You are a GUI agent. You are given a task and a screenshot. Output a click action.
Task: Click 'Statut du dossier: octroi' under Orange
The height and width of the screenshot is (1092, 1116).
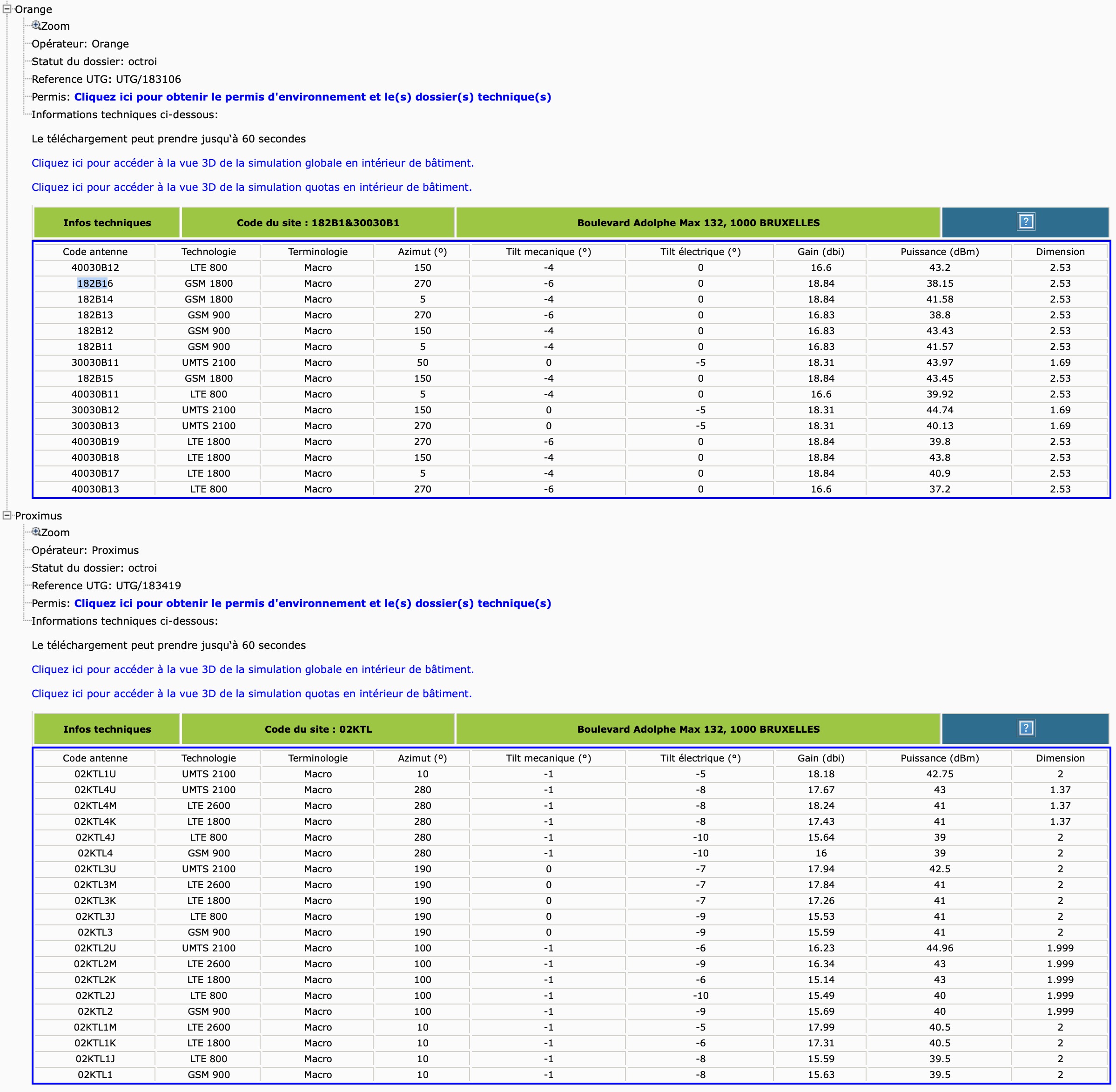94,61
